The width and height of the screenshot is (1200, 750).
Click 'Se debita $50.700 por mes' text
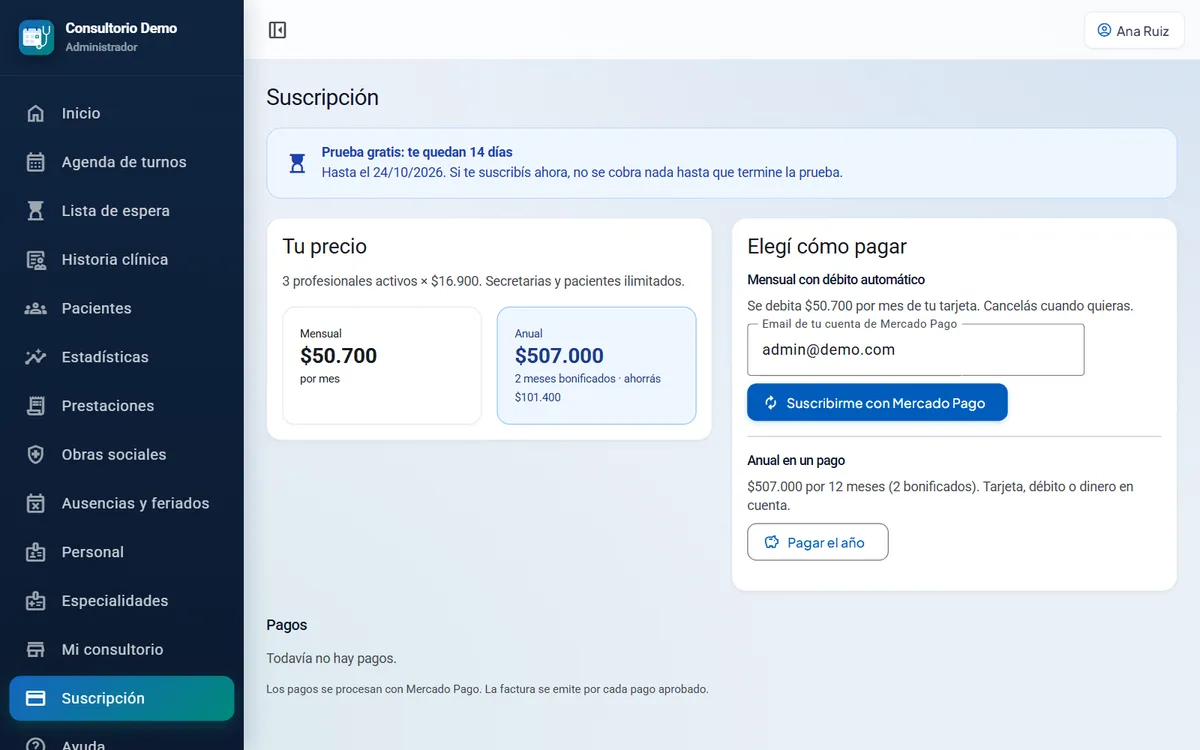tap(940, 306)
